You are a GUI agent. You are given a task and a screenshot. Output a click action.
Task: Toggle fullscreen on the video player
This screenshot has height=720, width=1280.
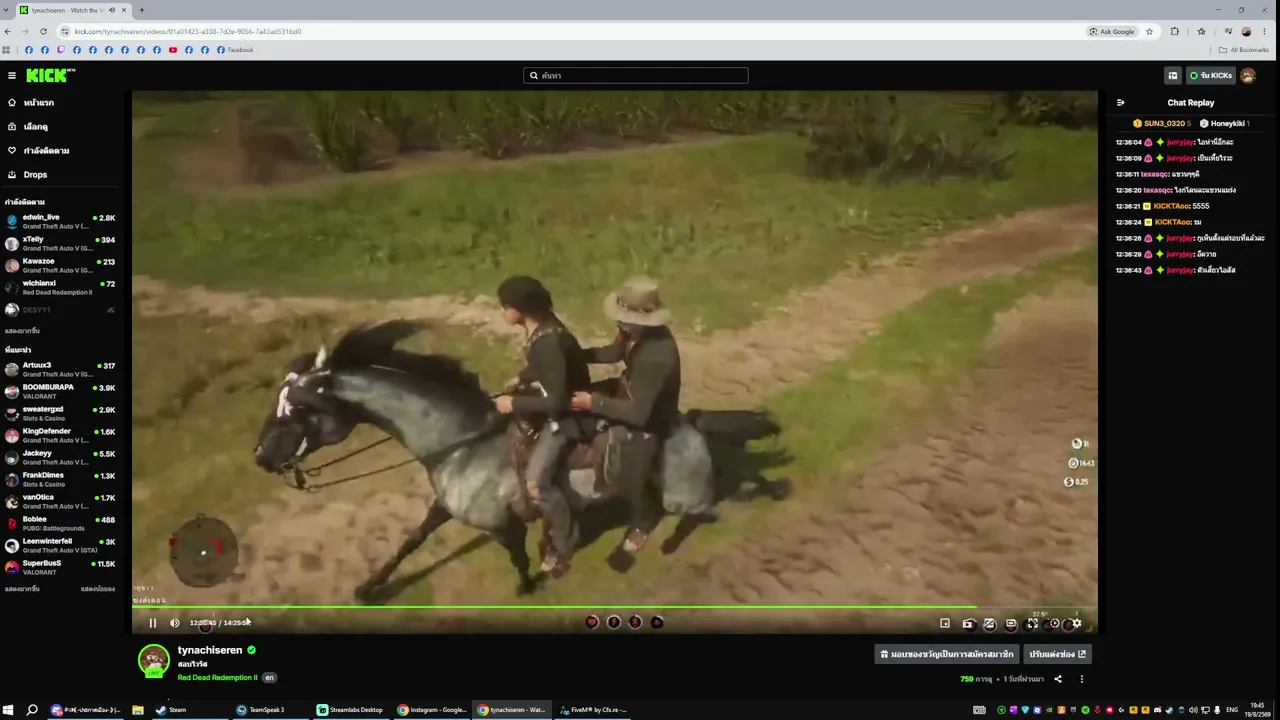1033,623
